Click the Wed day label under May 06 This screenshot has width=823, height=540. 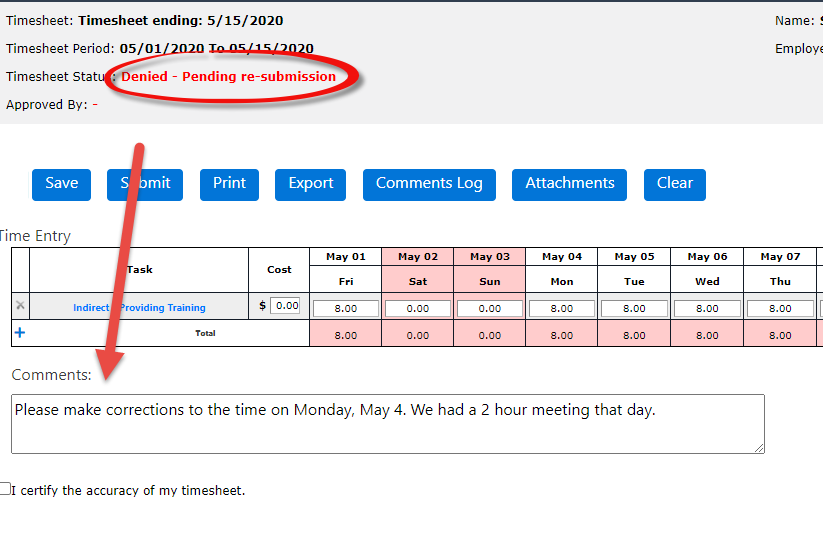[x=707, y=281]
